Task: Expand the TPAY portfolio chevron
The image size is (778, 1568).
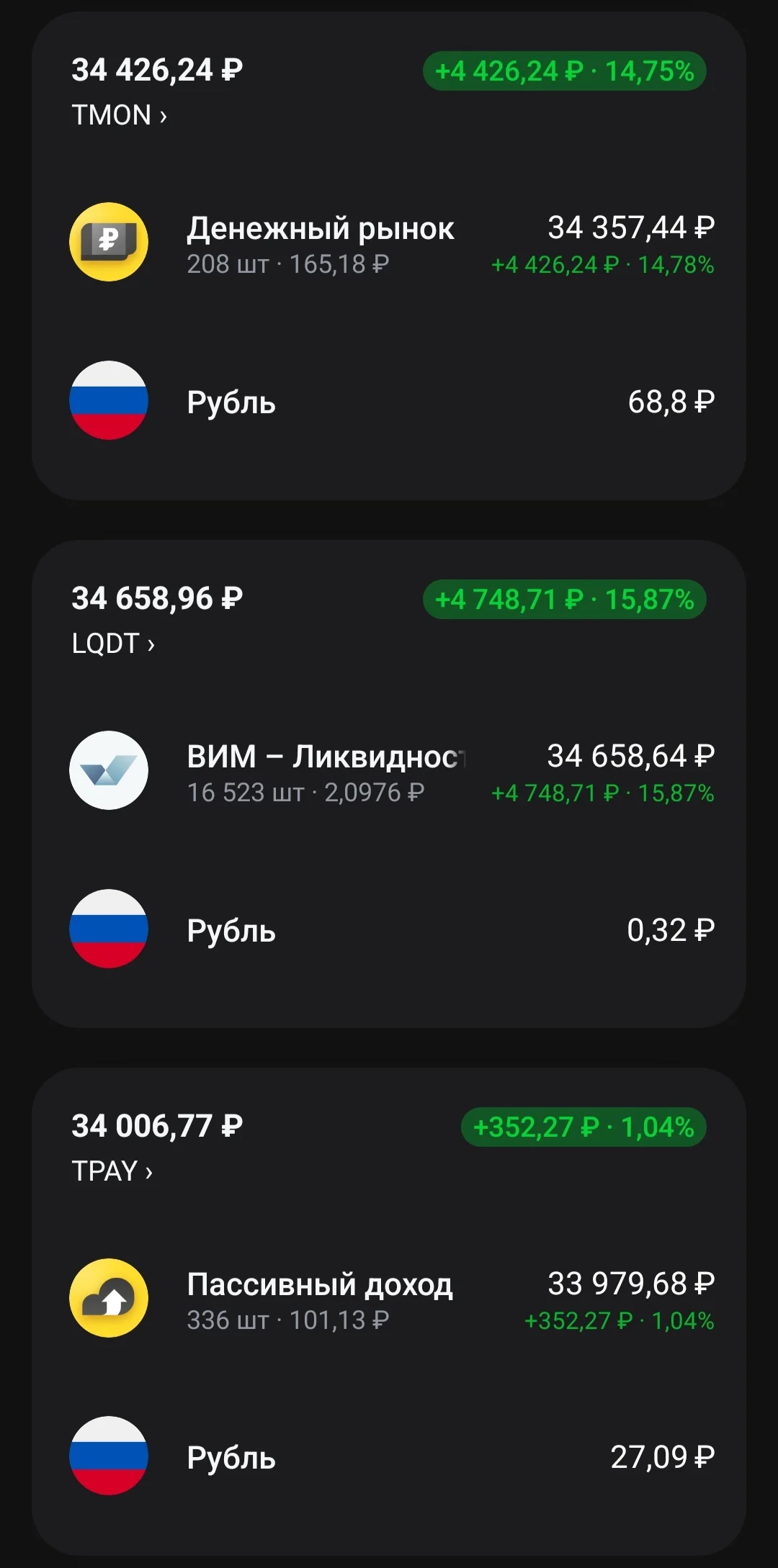Action: [149, 1172]
